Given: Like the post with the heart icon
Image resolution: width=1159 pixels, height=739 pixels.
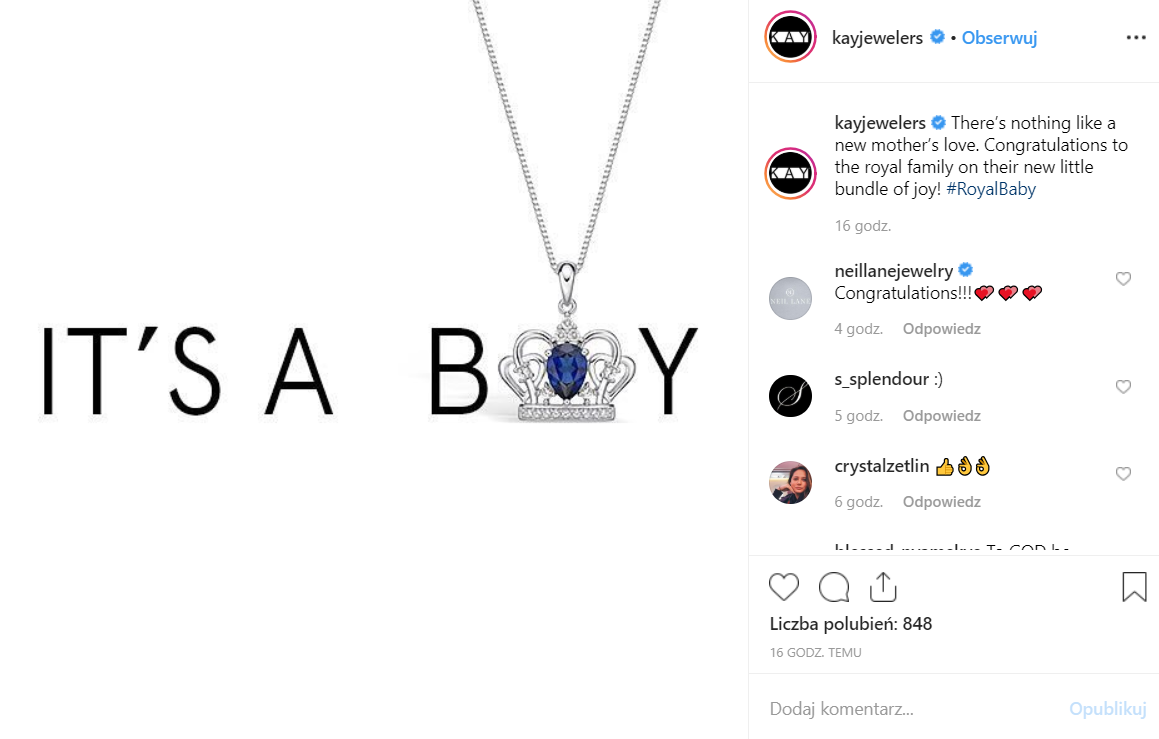Looking at the screenshot, I should pyautogui.click(x=784, y=587).
